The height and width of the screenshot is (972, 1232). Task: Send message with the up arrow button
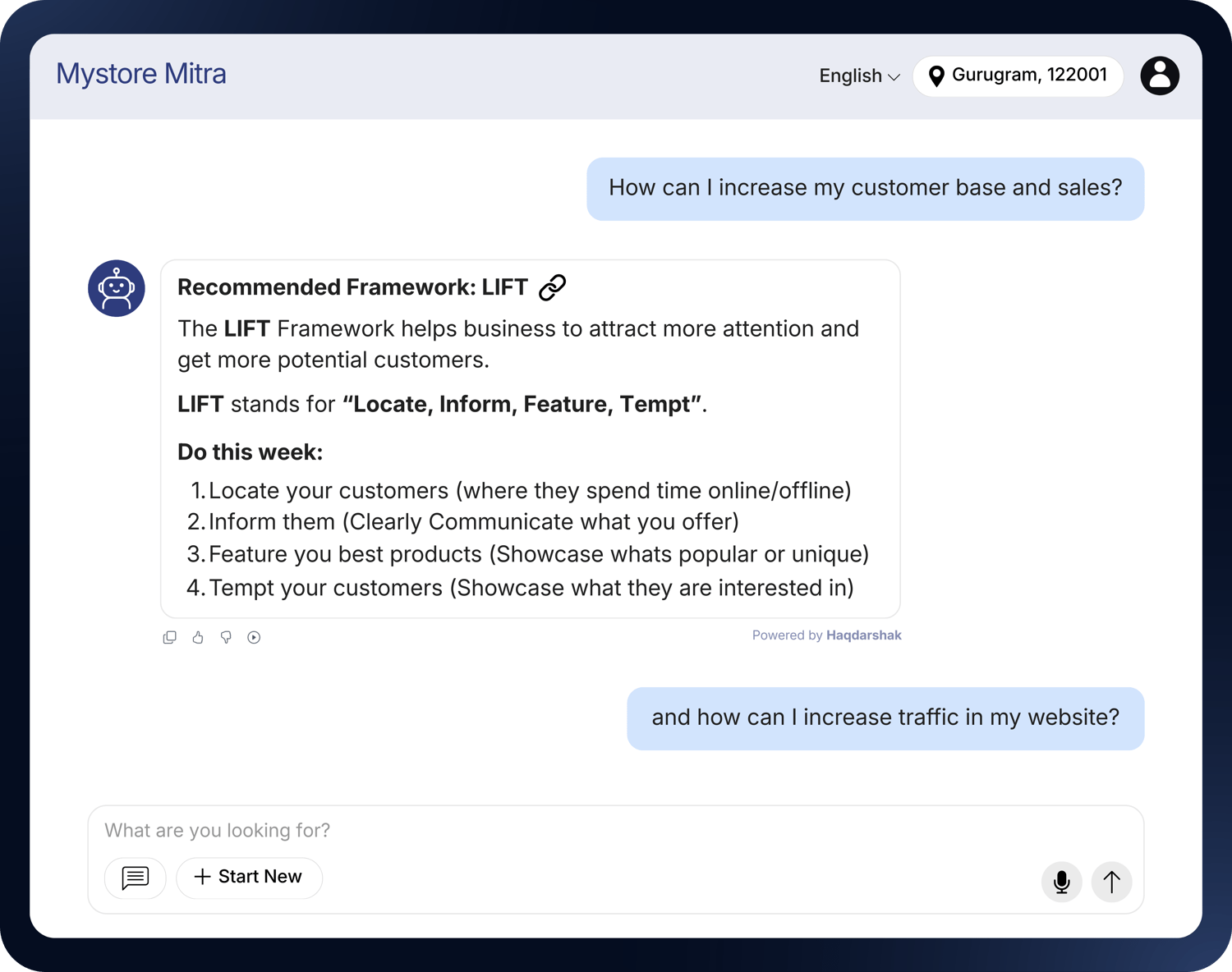(x=1111, y=882)
